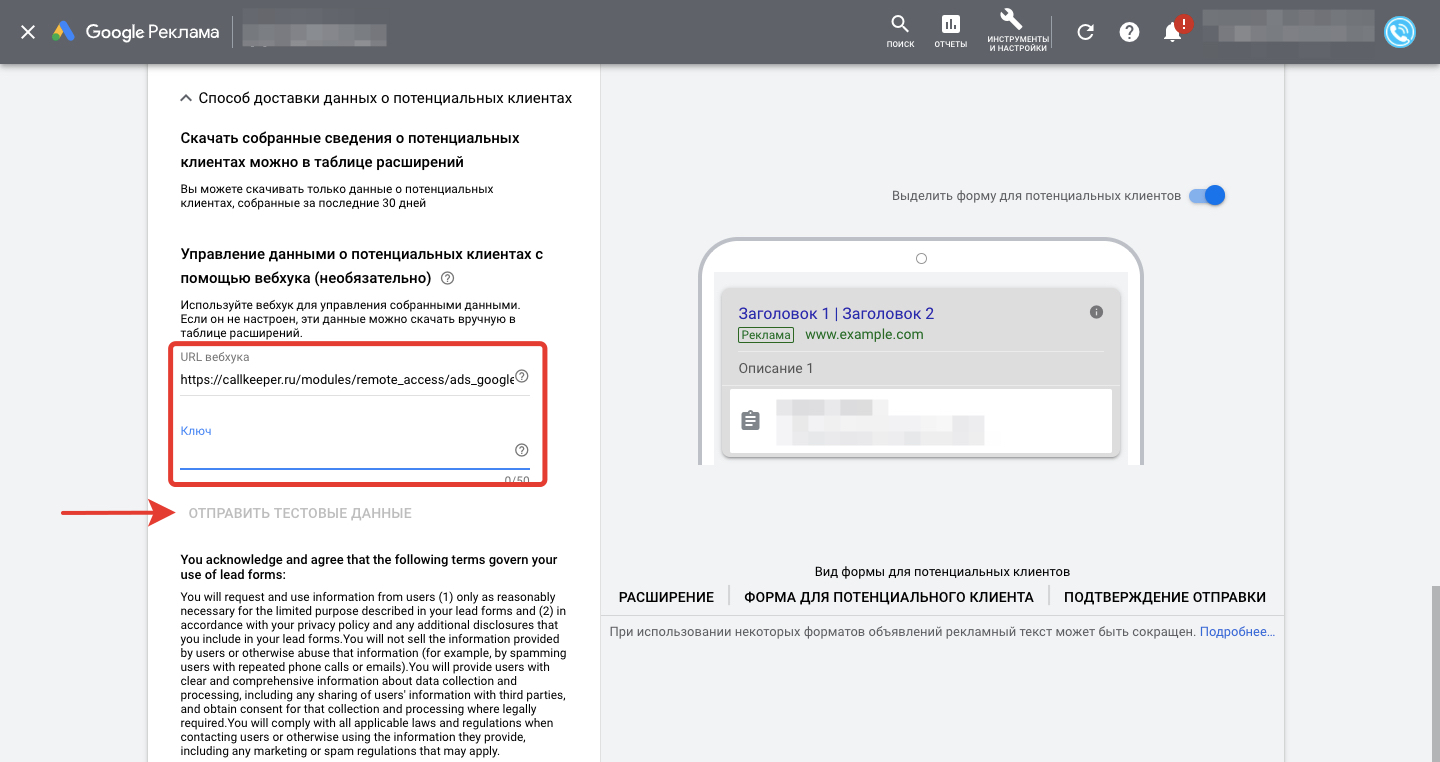Open the account avatar icon
This screenshot has height=762, width=1440.
click(1401, 32)
